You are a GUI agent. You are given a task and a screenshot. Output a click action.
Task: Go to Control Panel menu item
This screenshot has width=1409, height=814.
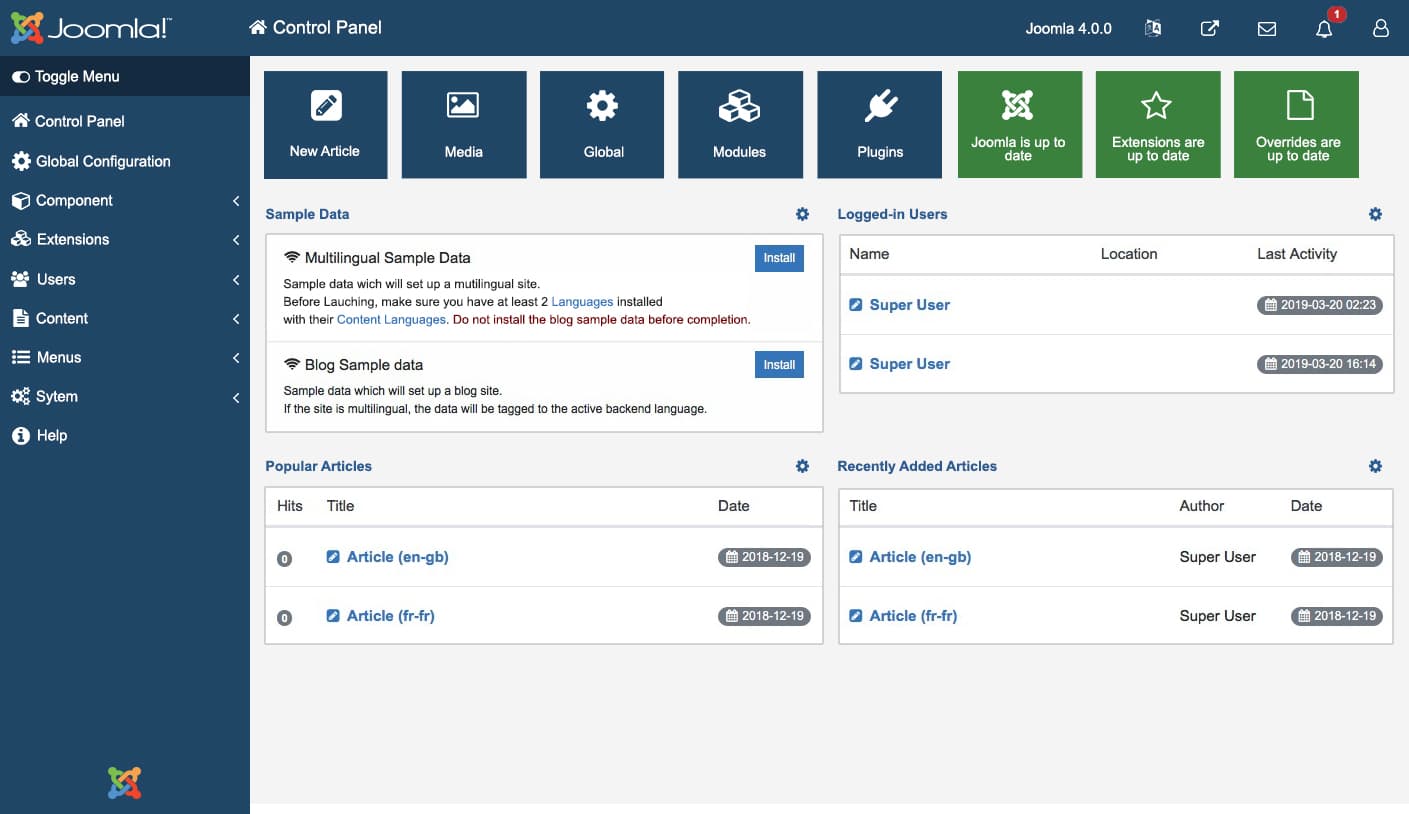[x=77, y=121]
